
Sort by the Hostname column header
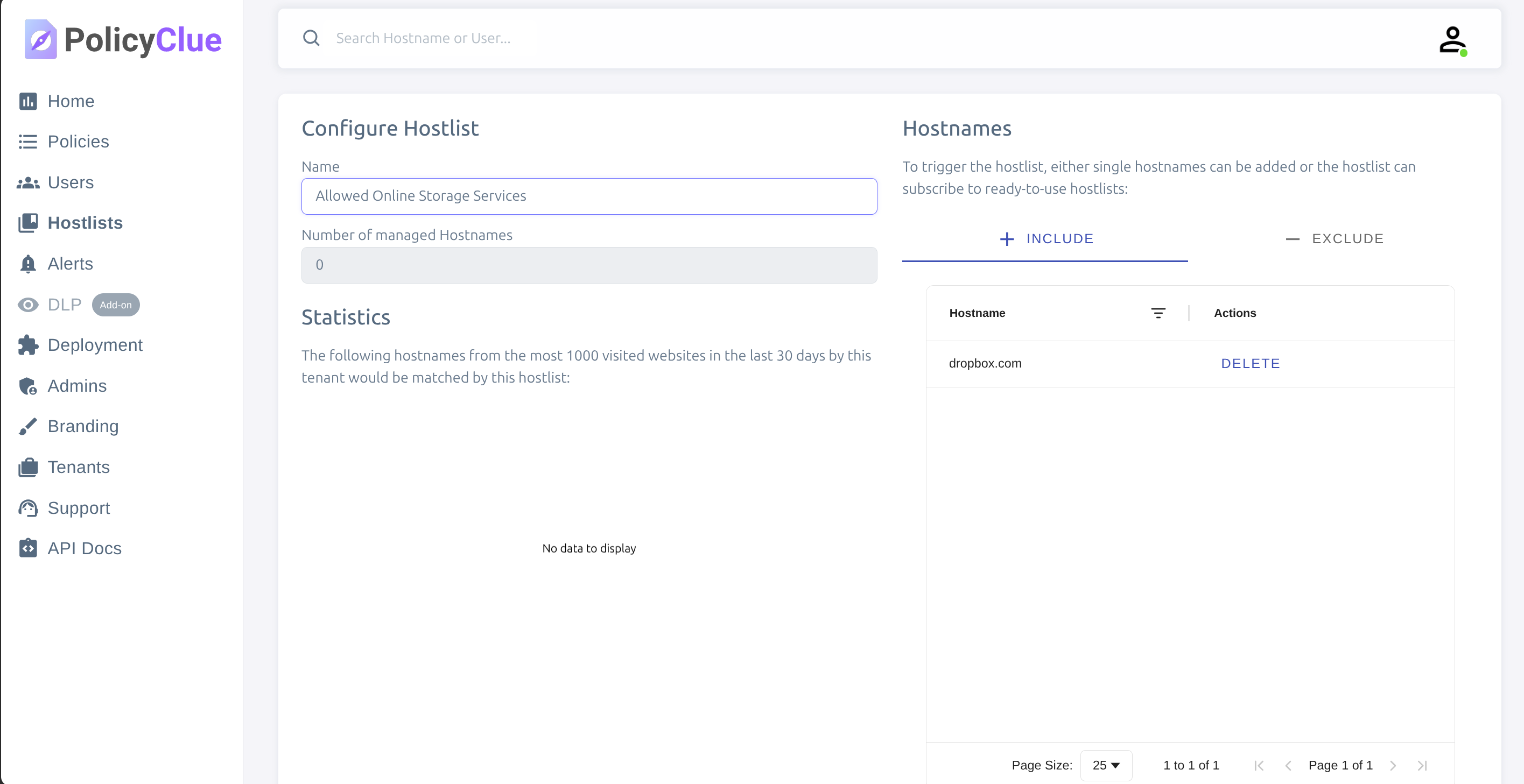(x=977, y=313)
